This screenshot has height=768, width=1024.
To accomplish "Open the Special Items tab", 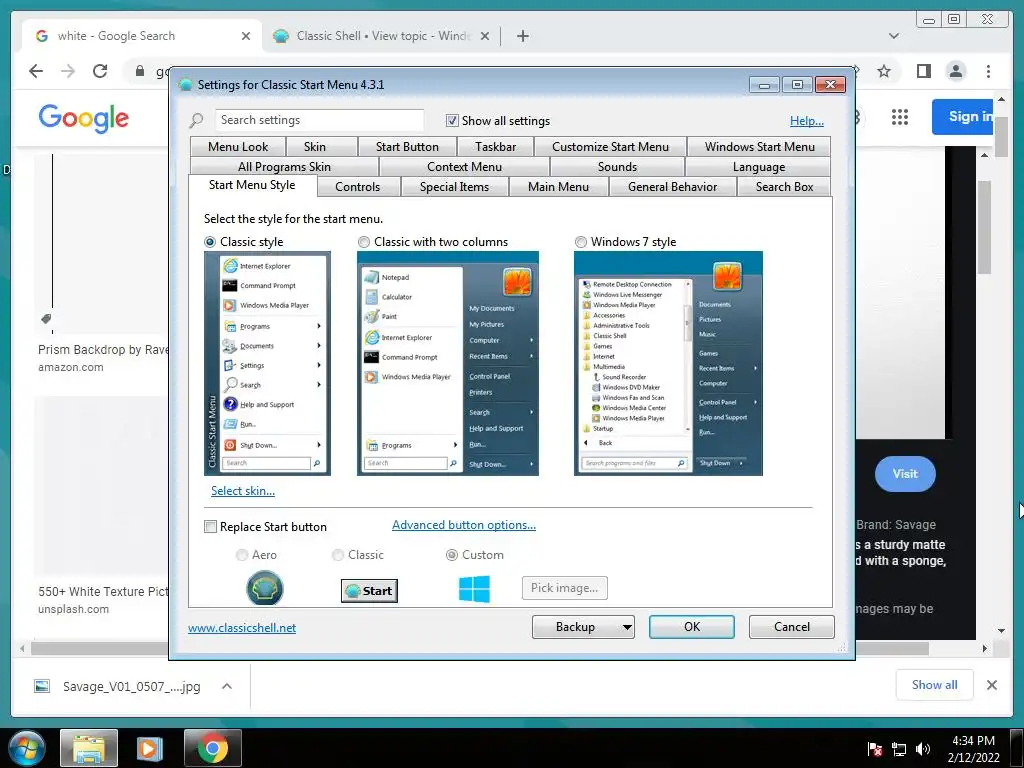I will (x=455, y=187).
